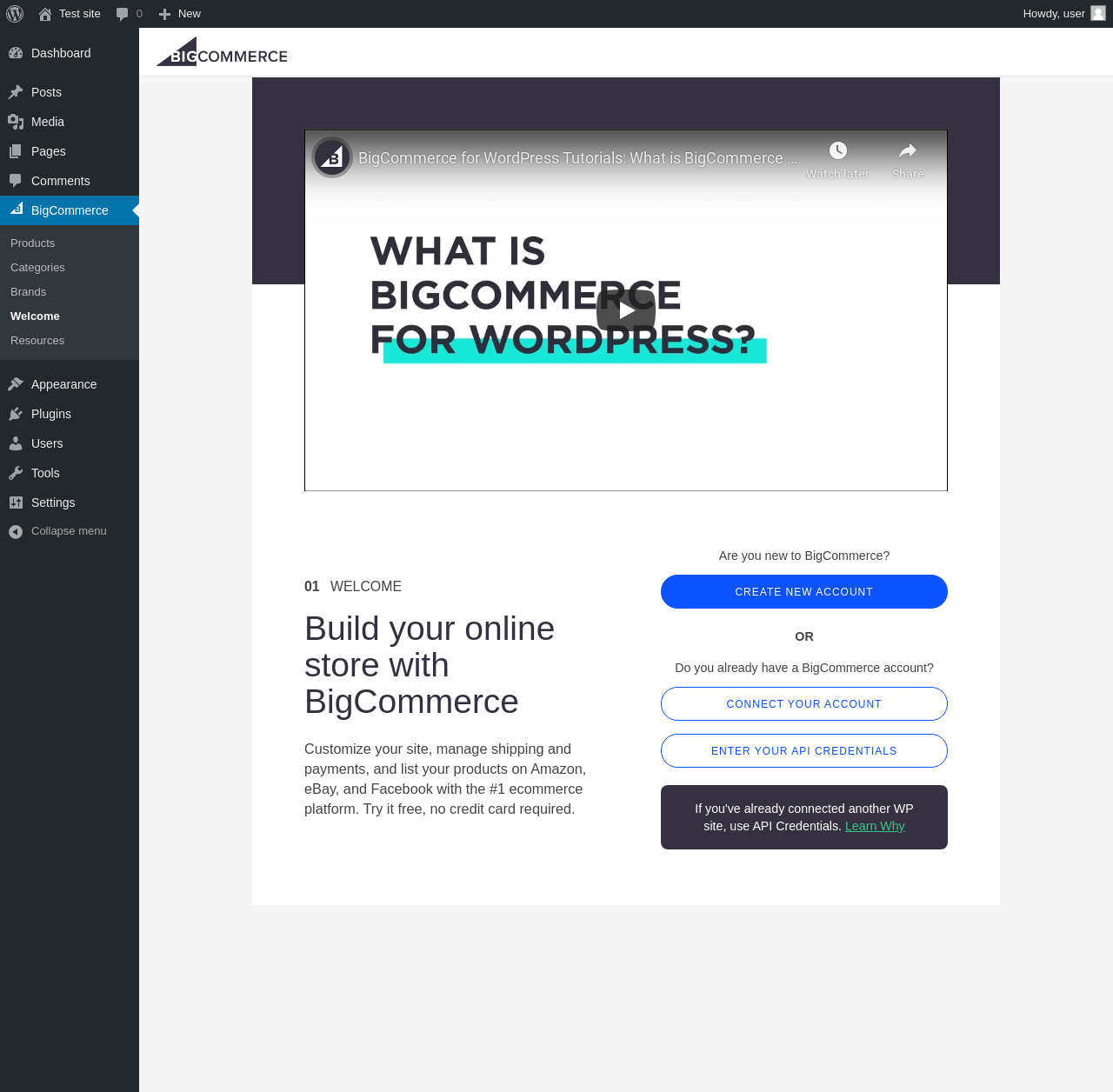Click the Plugins plug icon

16,414
